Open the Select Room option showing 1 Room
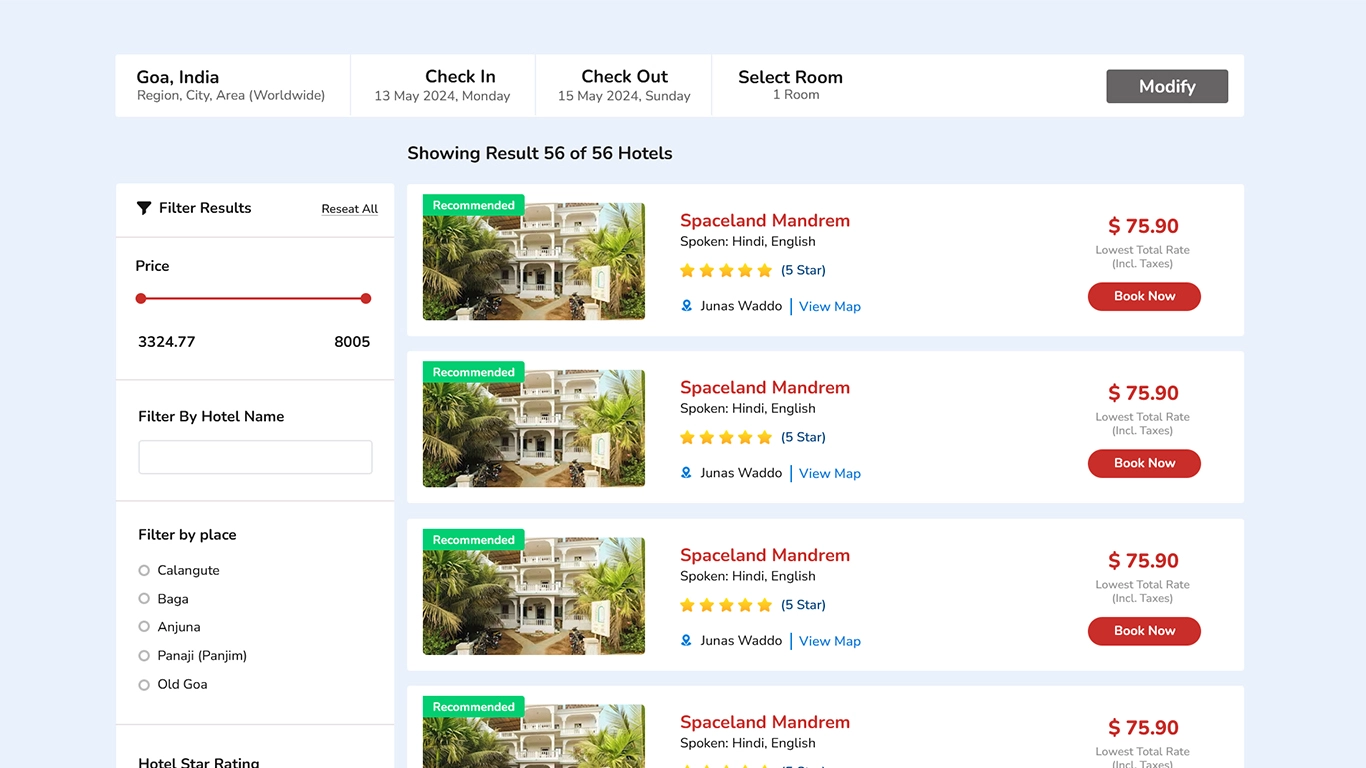Screen dimensions: 1366x768 tap(790, 85)
